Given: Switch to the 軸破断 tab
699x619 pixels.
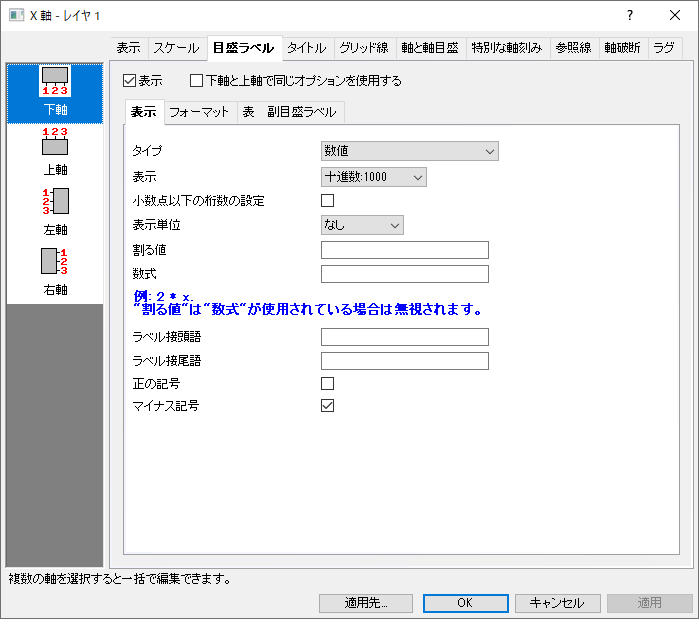Looking at the screenshot, I should [622, 48].
